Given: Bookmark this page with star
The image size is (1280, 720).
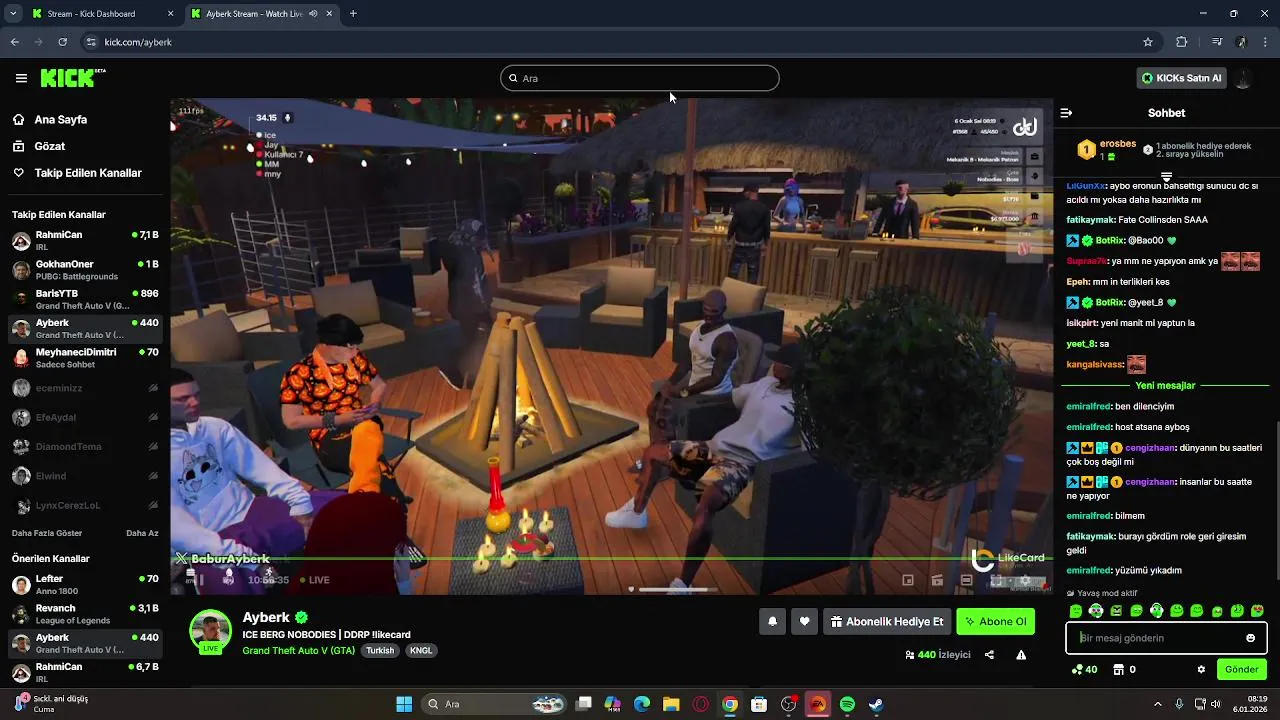Looking at the screenshot, I should point(1148,42).
